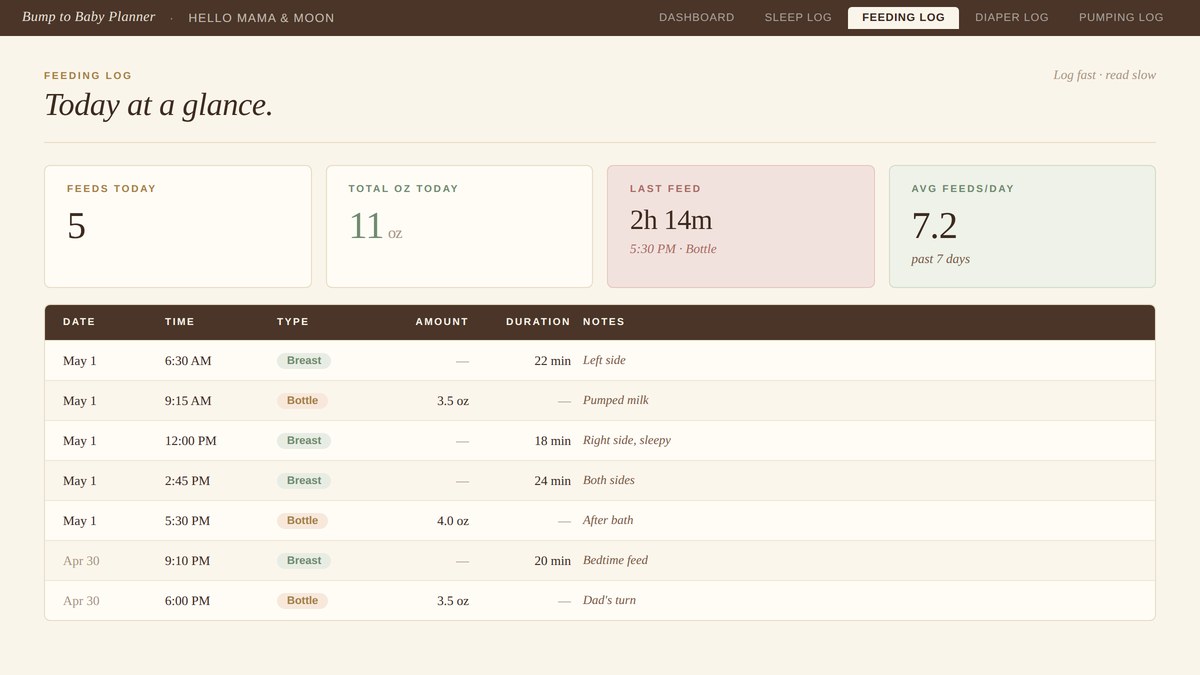
Task: Click the Notes column header
Action: pos(604,322)
